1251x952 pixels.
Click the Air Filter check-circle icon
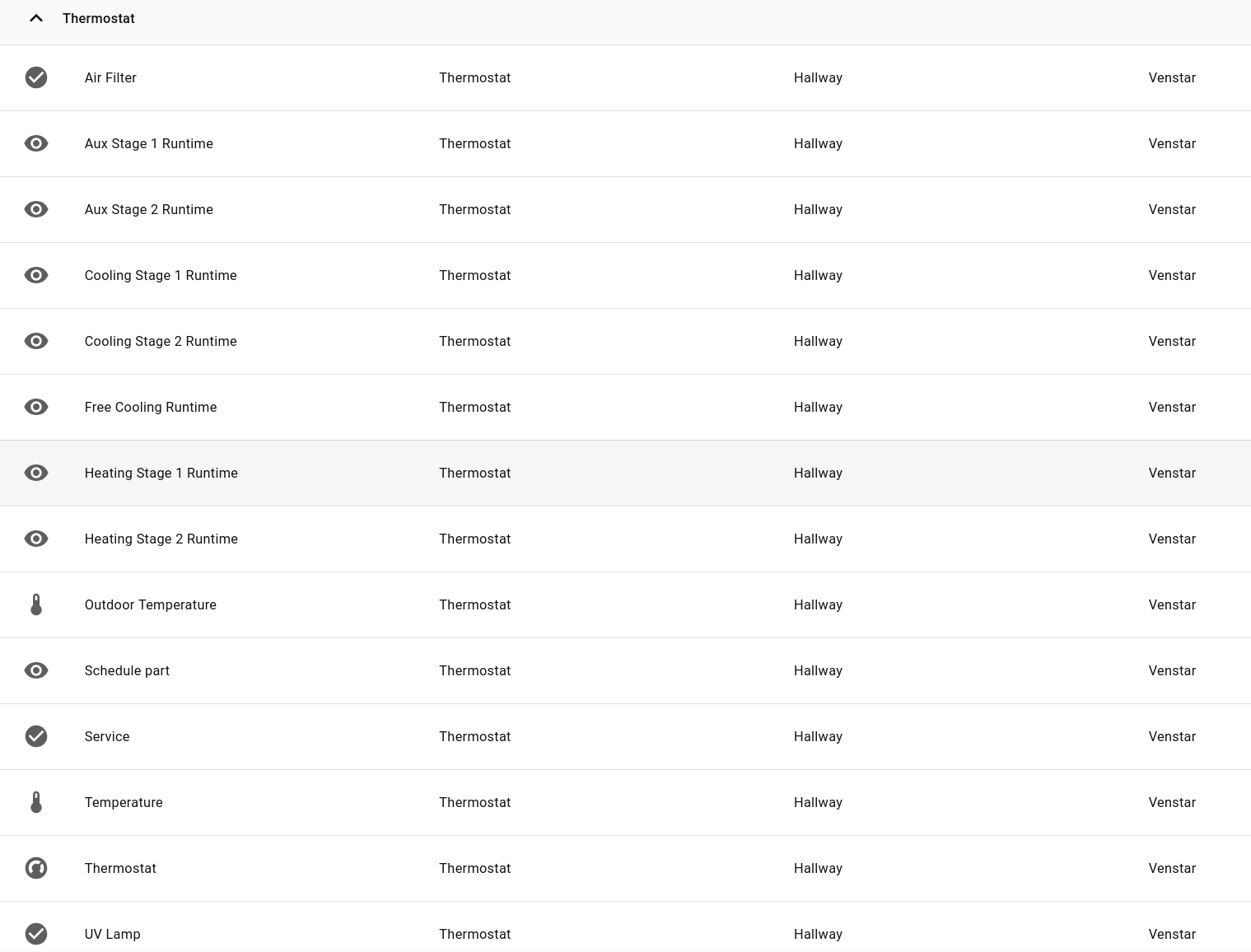pyautogui.click(x=36, y=77)
